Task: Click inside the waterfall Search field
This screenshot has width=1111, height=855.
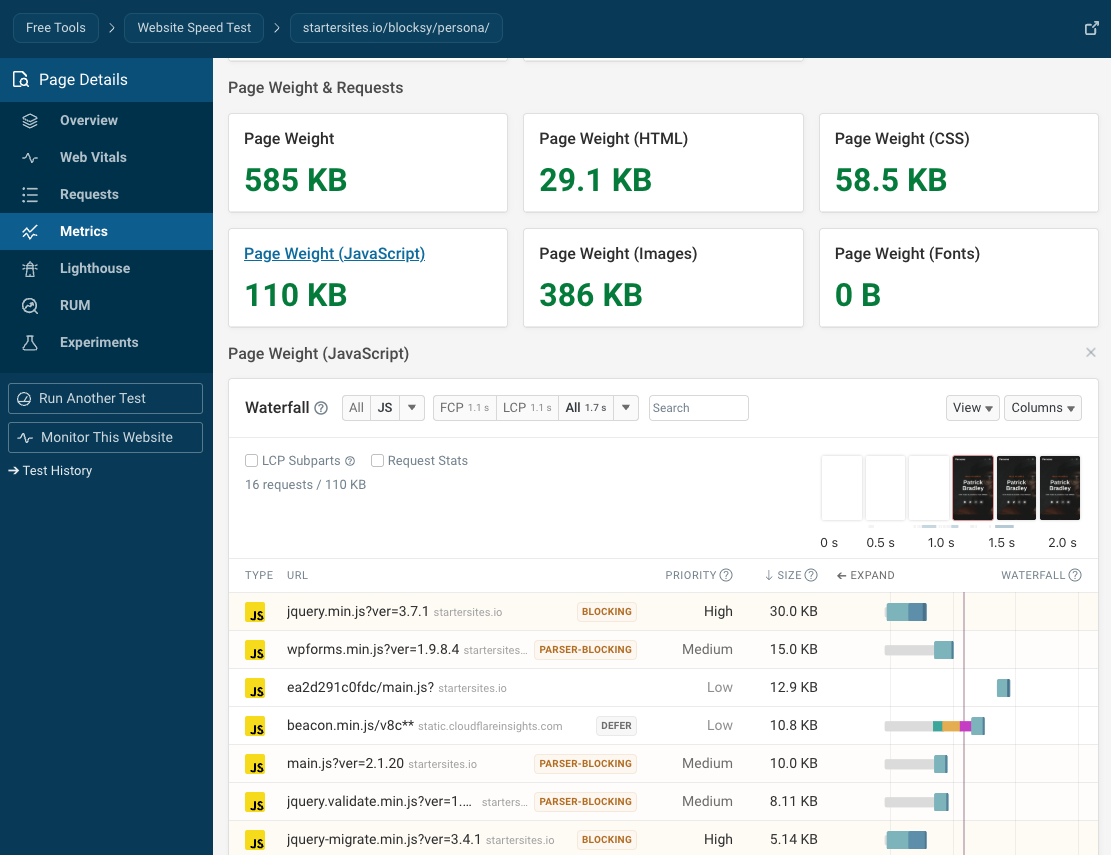Action: (698, 407)
